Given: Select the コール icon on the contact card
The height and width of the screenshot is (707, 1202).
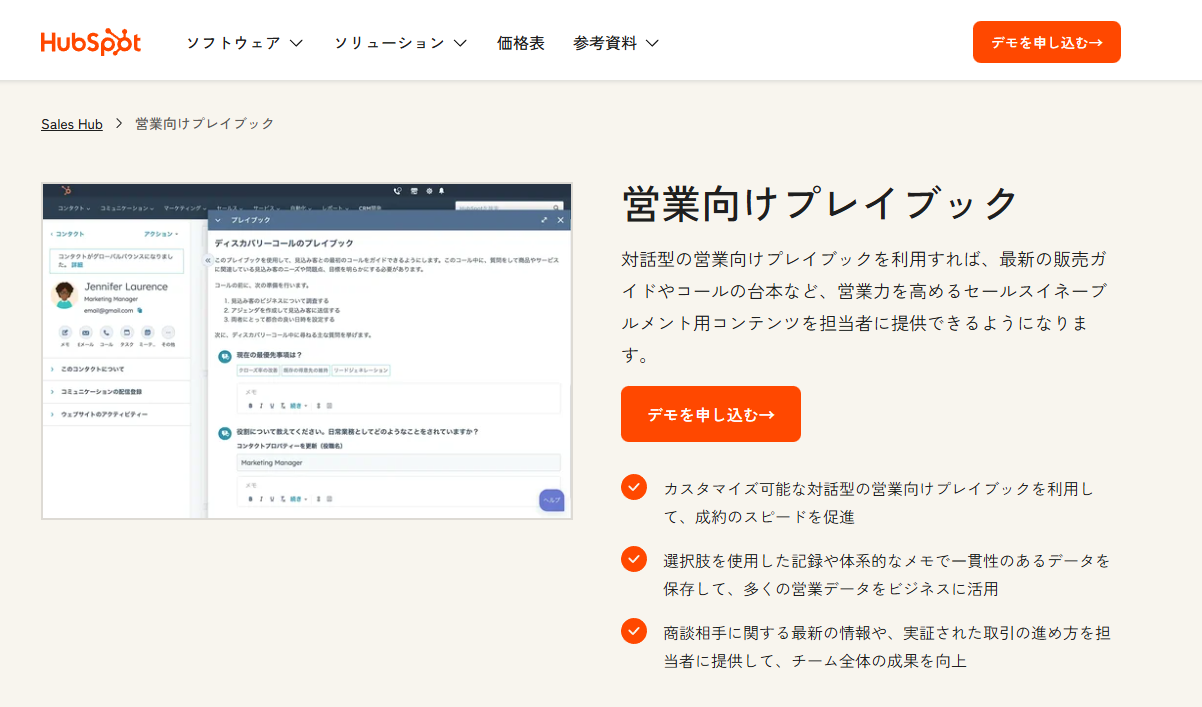Looking at the screenshot, I should [x=105, y=335].
